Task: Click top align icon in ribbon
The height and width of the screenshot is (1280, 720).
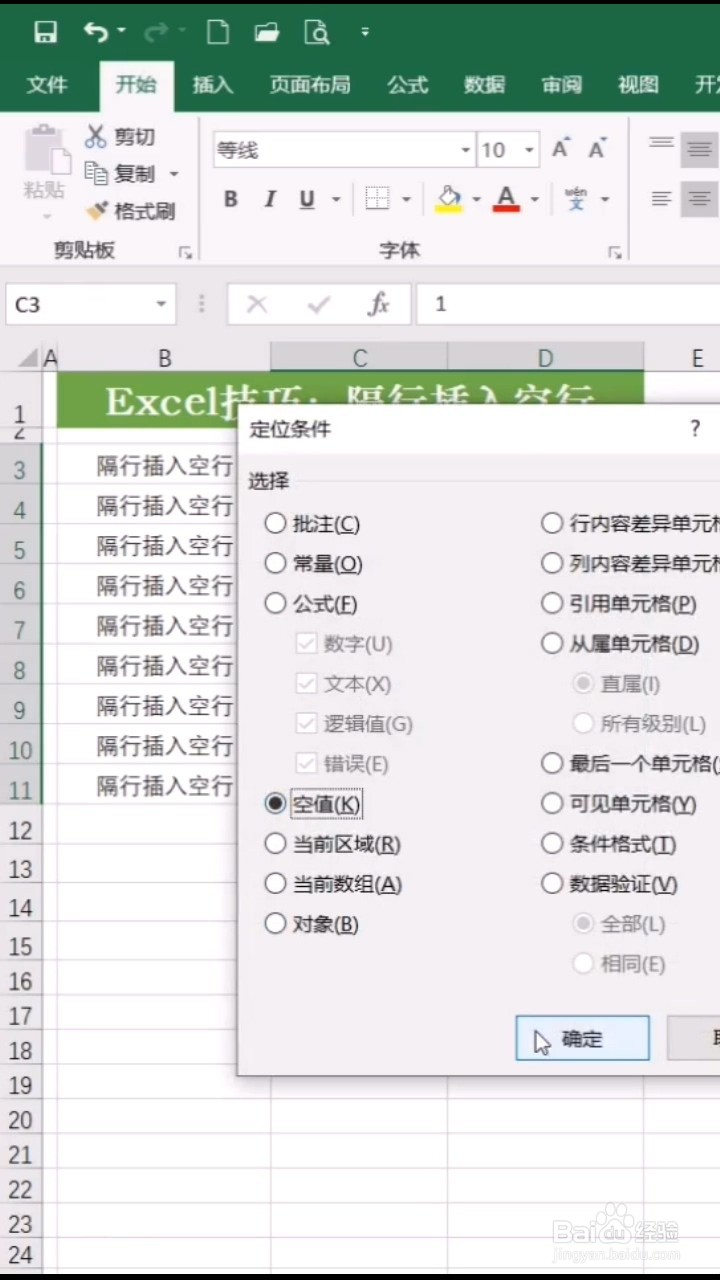Action: pos(662,146)
